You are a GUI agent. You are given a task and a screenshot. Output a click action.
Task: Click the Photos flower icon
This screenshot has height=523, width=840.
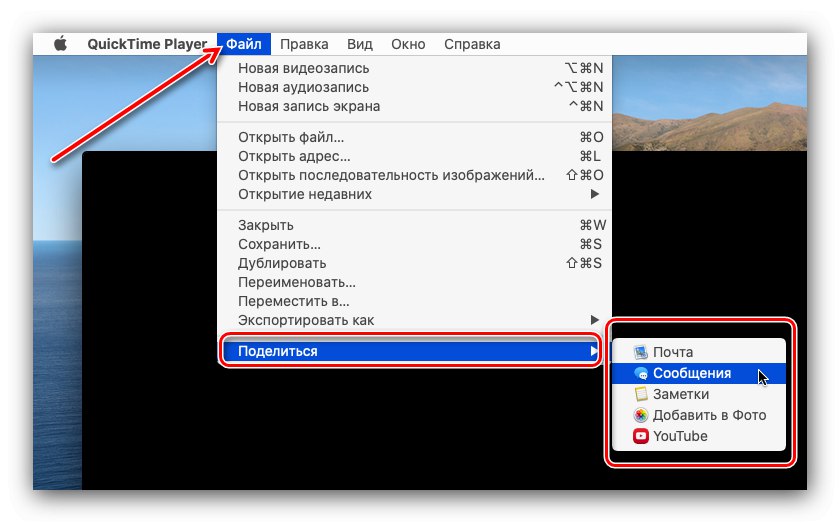click(641, 415)
